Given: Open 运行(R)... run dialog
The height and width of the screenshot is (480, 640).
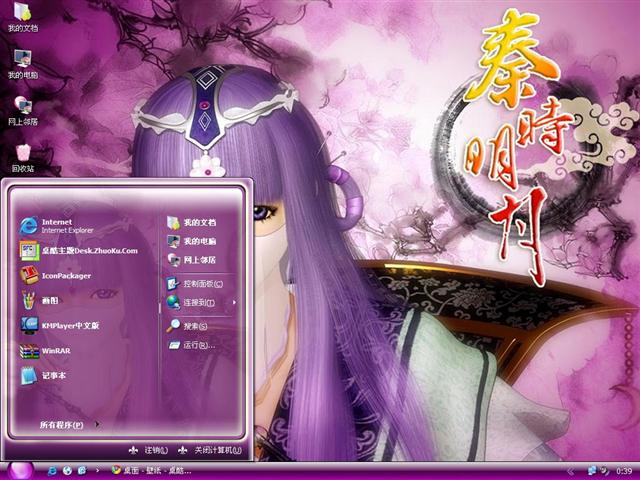Looking at the screenshot, I should pos(192,345).
